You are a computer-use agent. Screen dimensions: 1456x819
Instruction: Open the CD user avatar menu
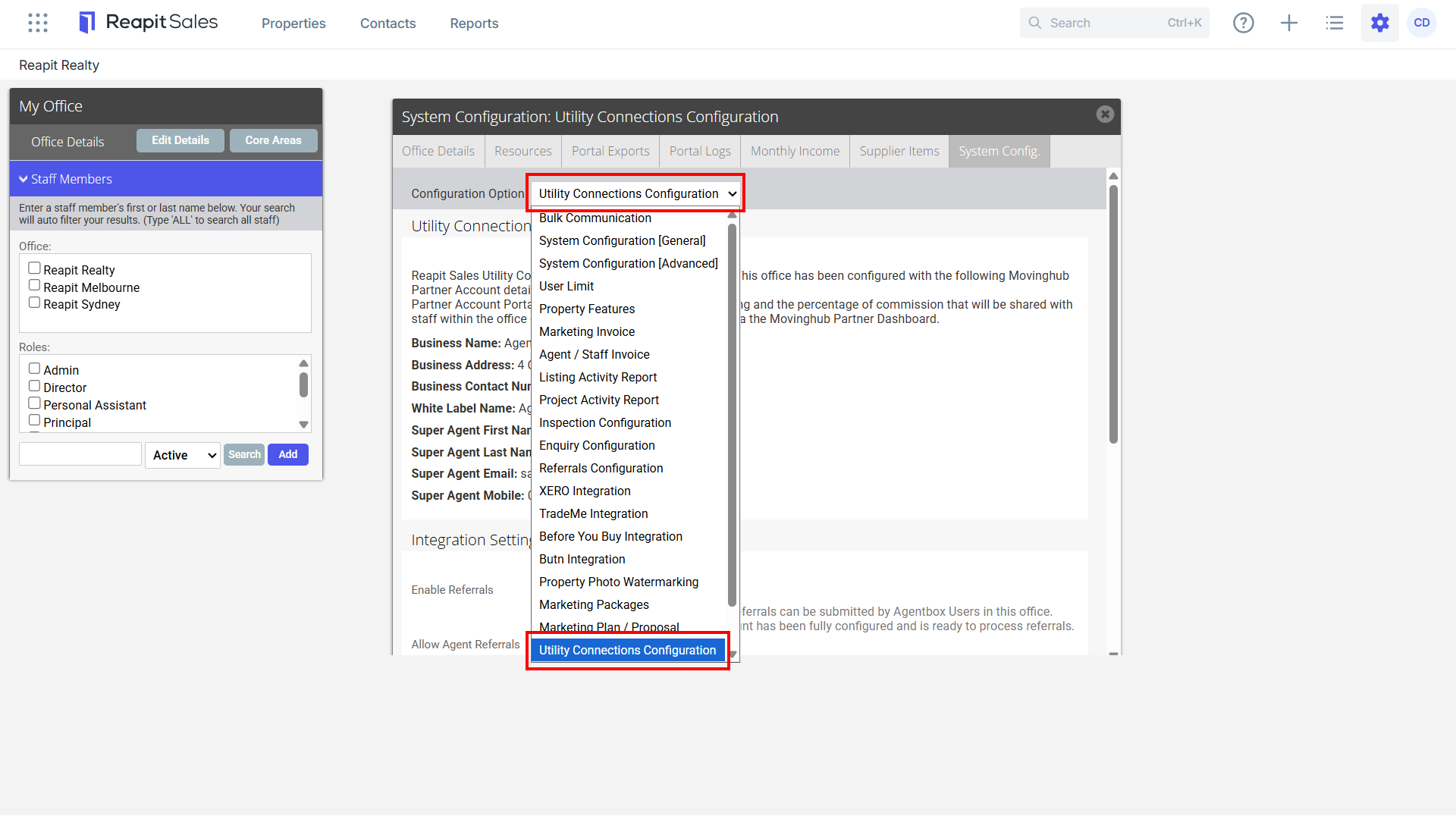[x=1422, y=23]
